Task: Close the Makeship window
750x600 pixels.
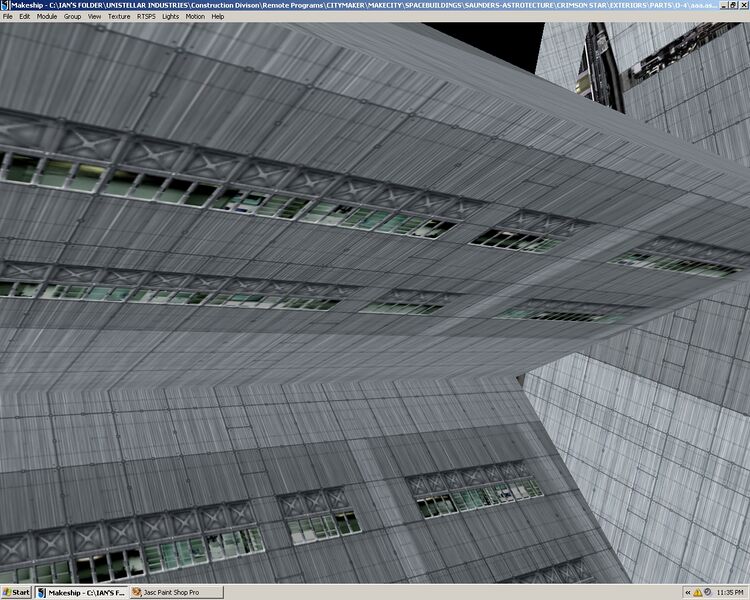Action: (743, 5)
